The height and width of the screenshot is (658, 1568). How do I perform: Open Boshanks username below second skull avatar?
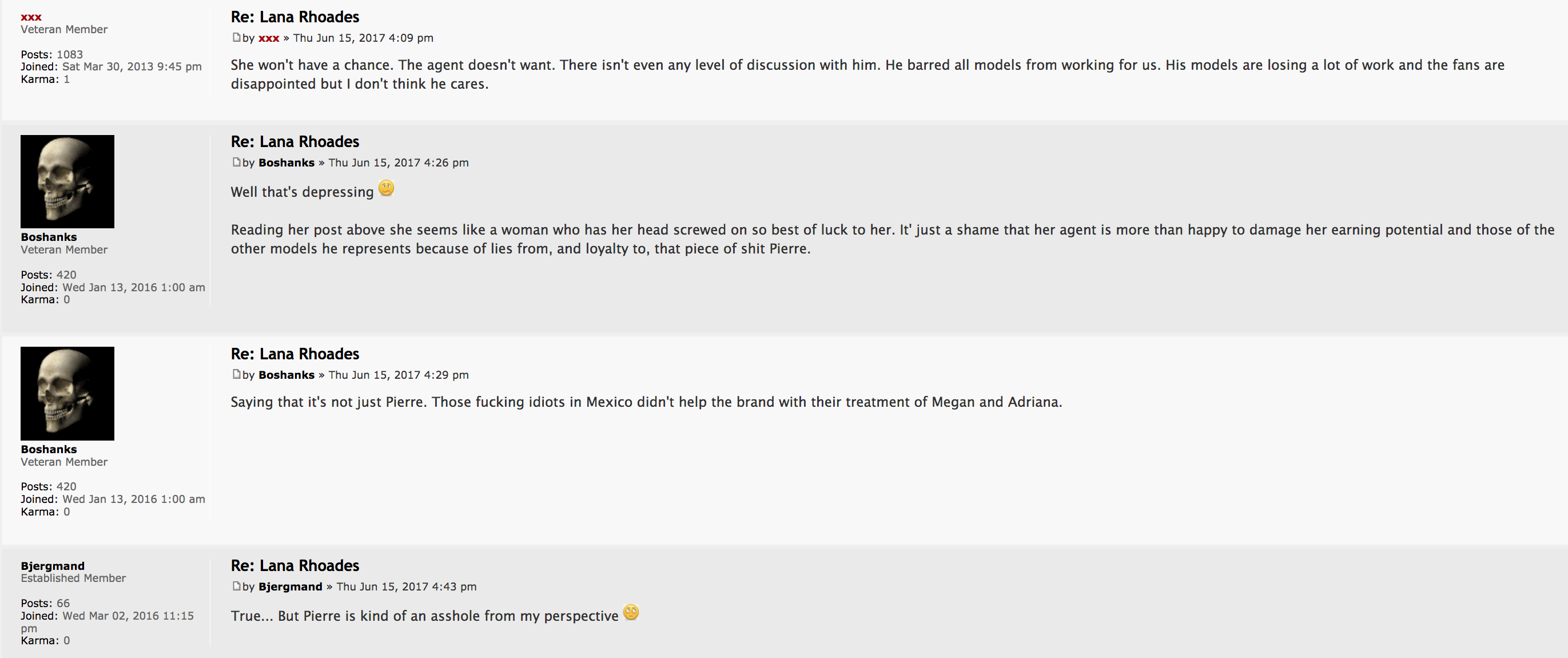pos(49,449)
